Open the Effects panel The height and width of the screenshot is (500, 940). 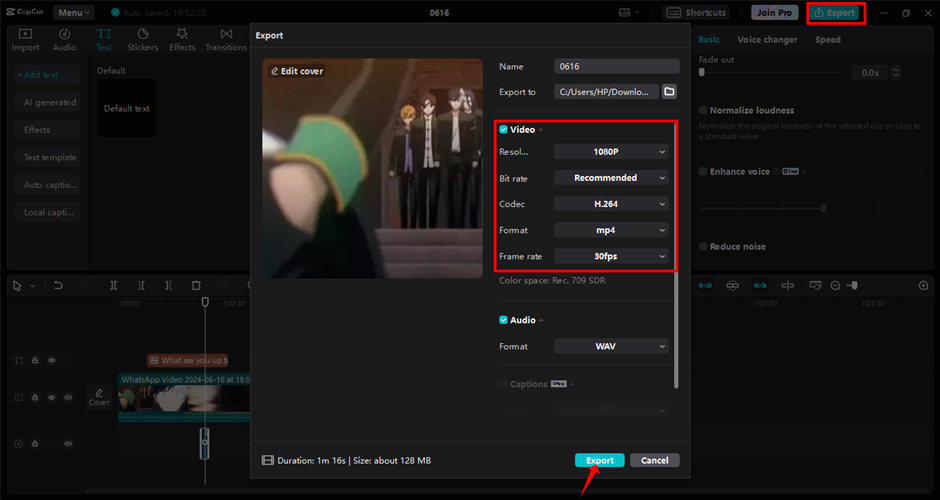[x=182, y=40]
